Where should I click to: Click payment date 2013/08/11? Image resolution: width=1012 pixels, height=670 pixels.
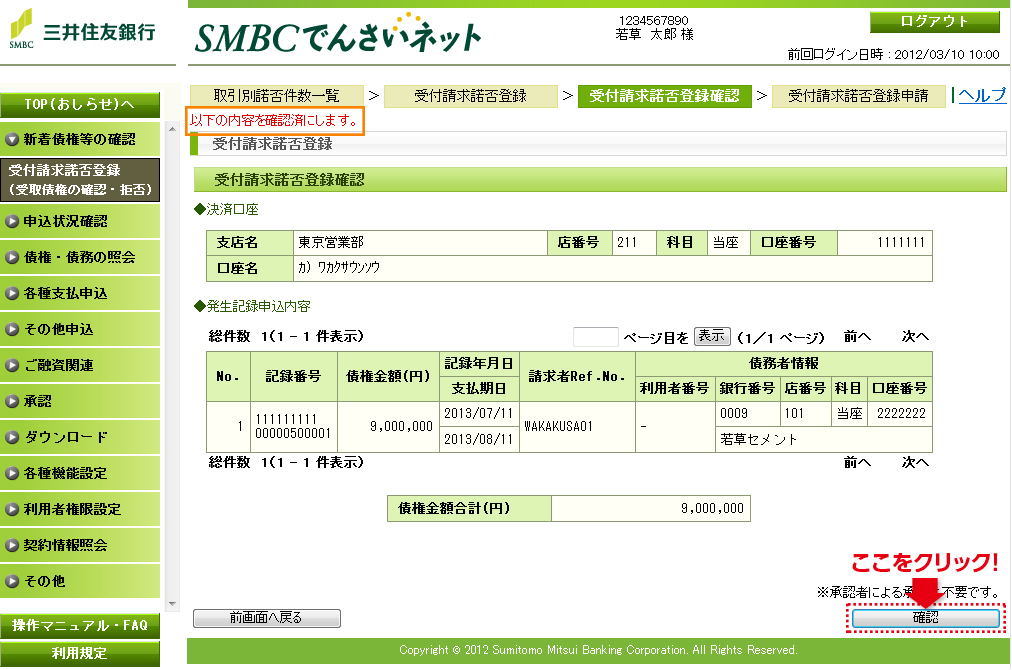click(478, 440)
